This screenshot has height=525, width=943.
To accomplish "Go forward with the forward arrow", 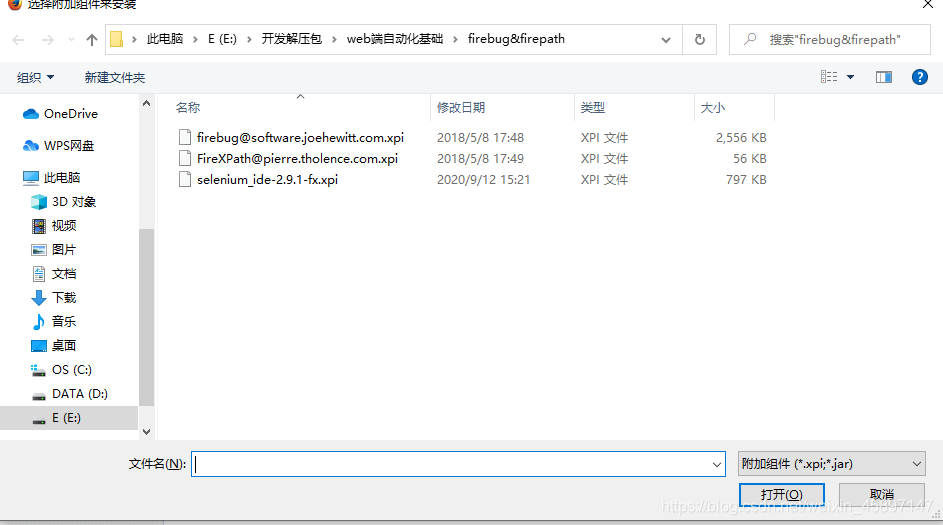I will pos(48,40).
